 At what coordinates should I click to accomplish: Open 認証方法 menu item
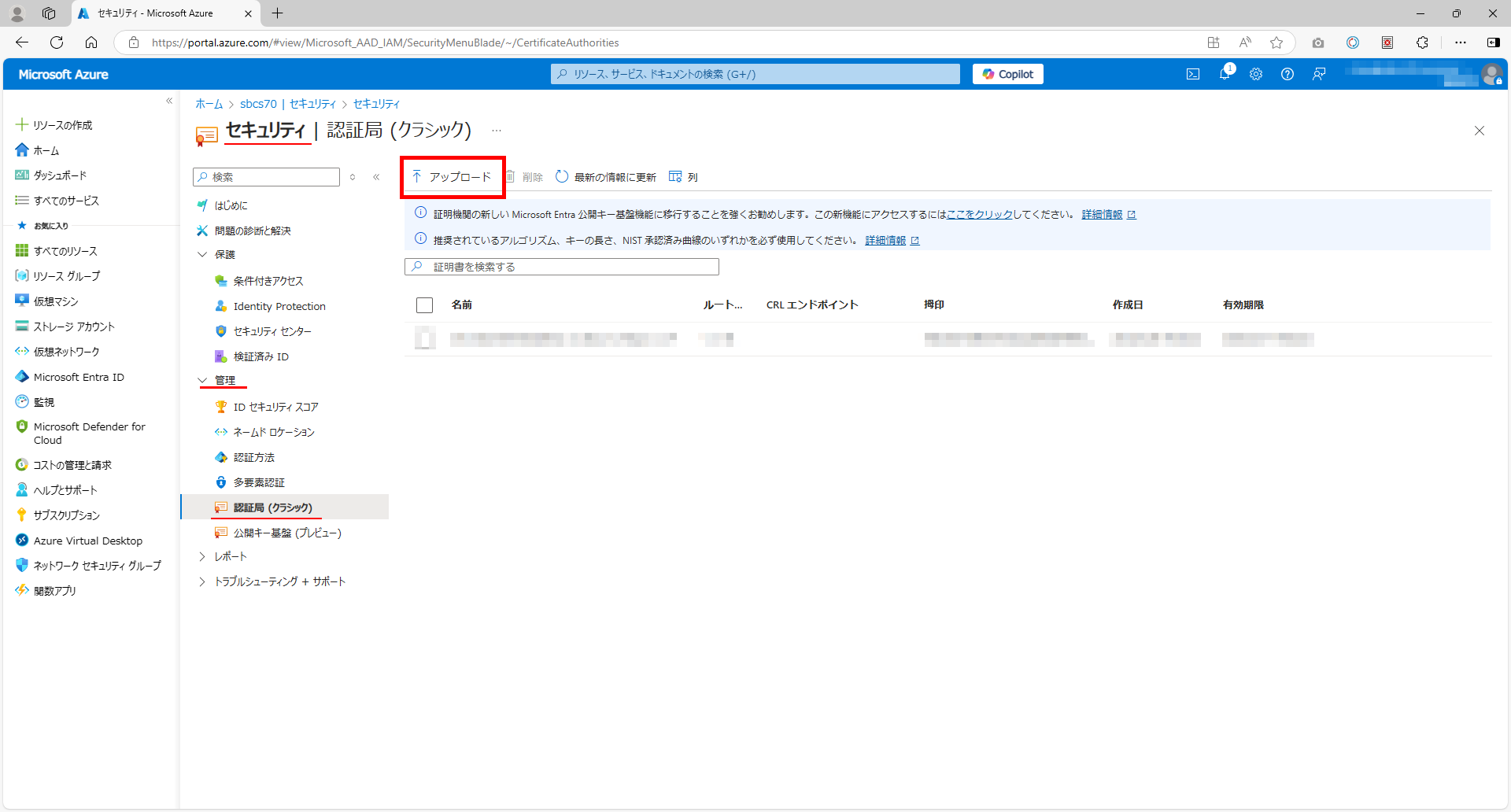253,457
